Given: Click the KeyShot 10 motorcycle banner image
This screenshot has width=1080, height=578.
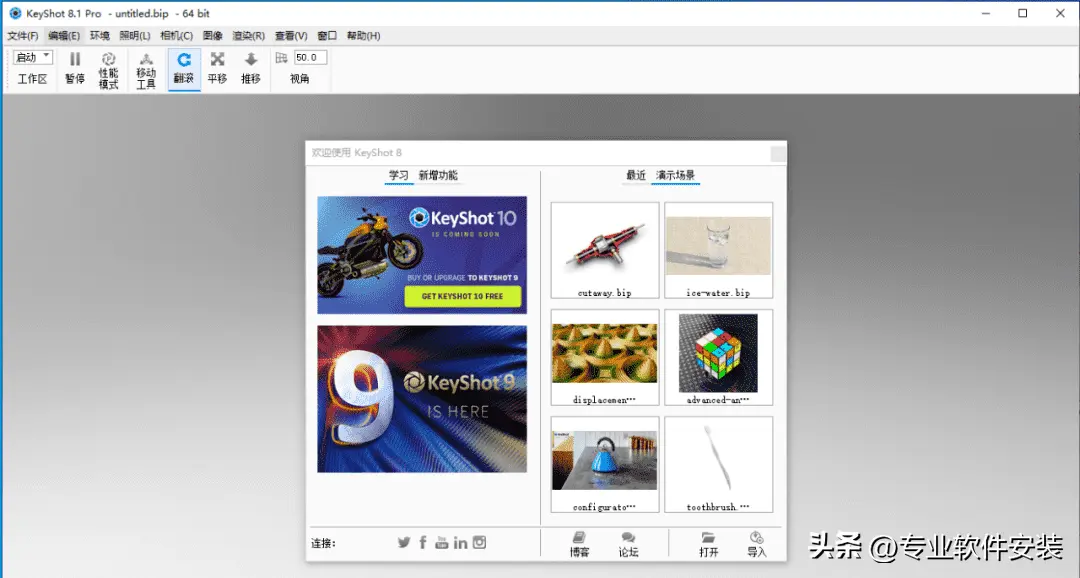Looking at the screenshot, I should point(422,255).
